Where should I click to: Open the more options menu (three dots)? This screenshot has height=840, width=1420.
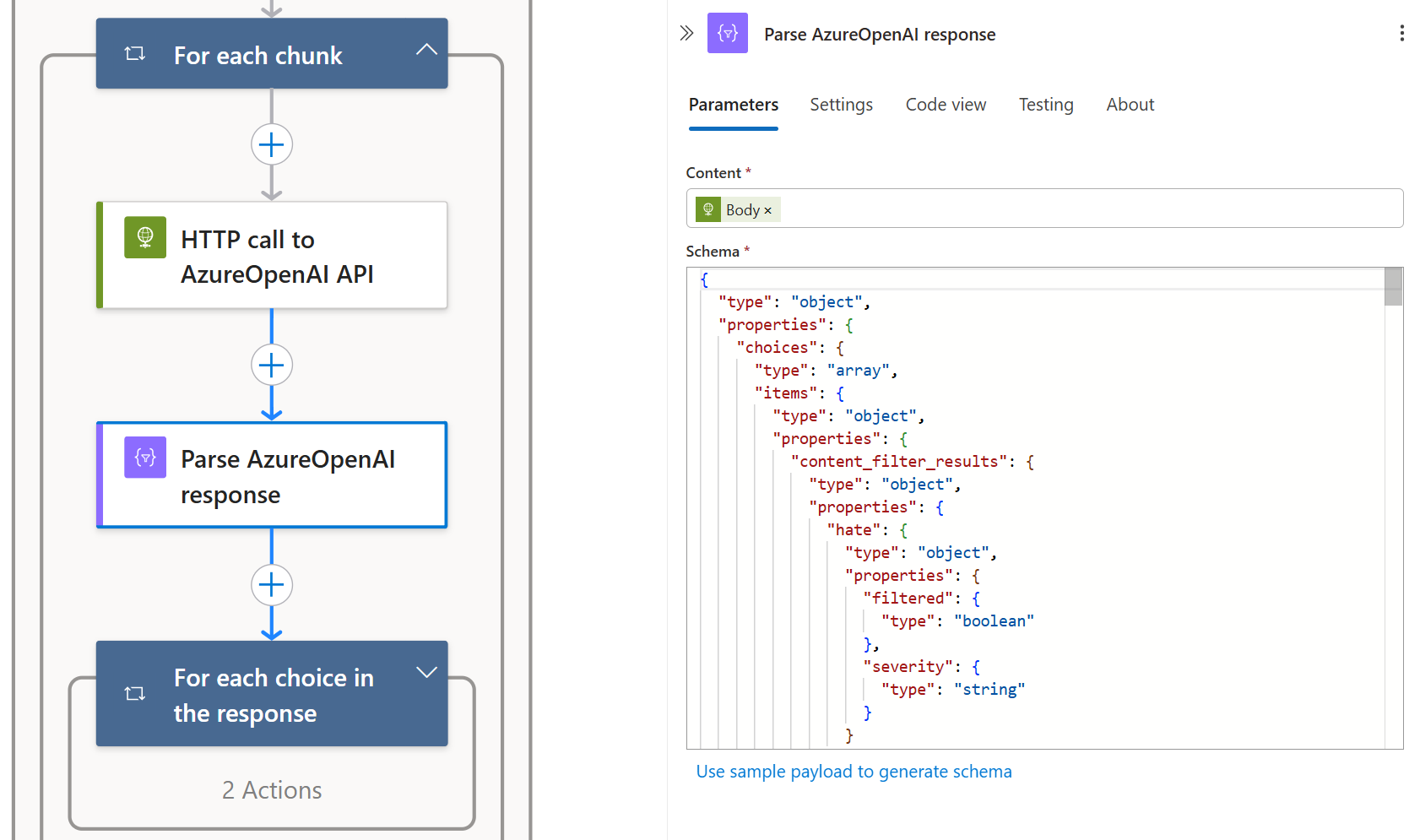[1401, 33]
